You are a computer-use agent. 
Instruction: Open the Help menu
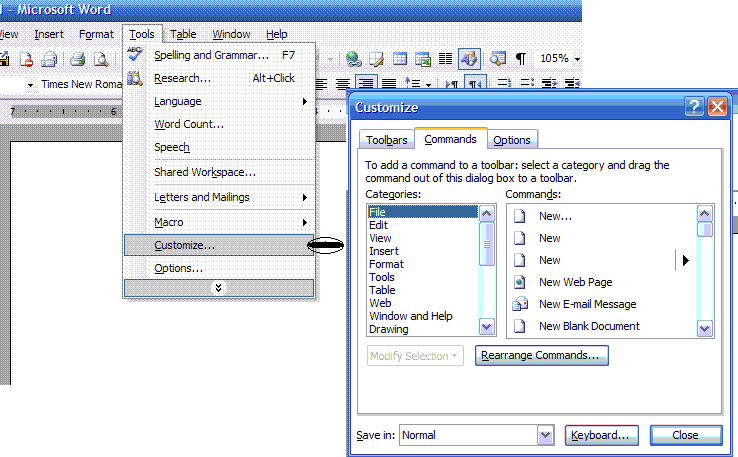276,34
